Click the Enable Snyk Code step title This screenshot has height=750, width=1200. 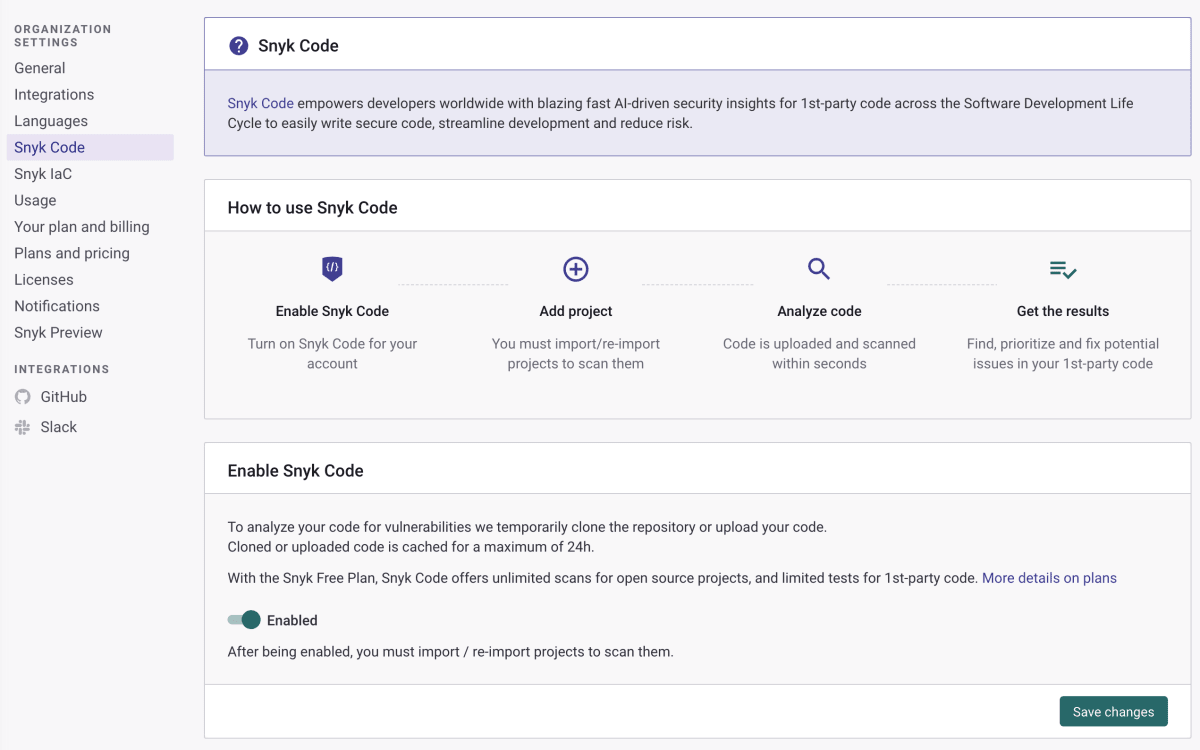(332, 311)
